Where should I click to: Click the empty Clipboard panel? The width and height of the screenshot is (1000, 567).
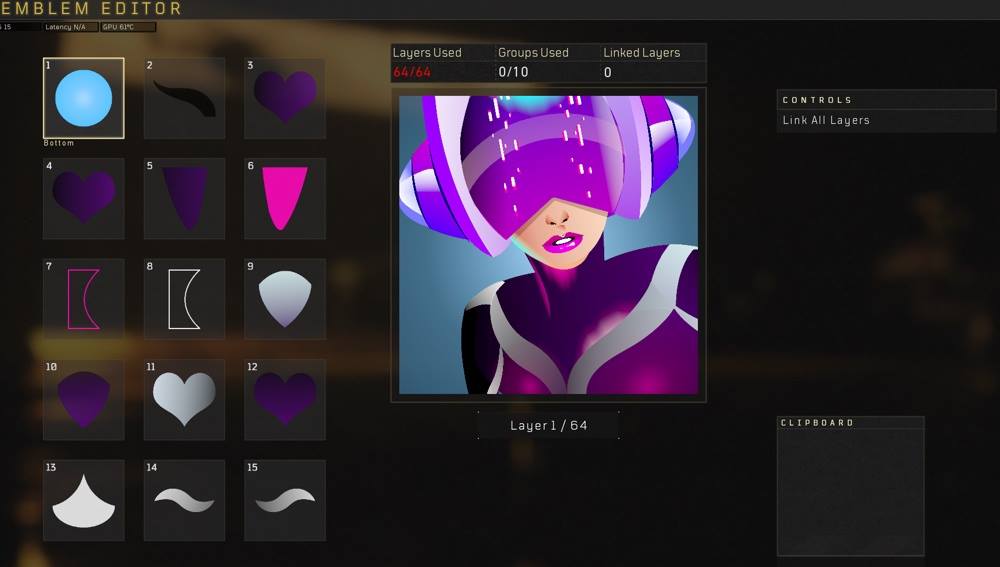[851, 492]
